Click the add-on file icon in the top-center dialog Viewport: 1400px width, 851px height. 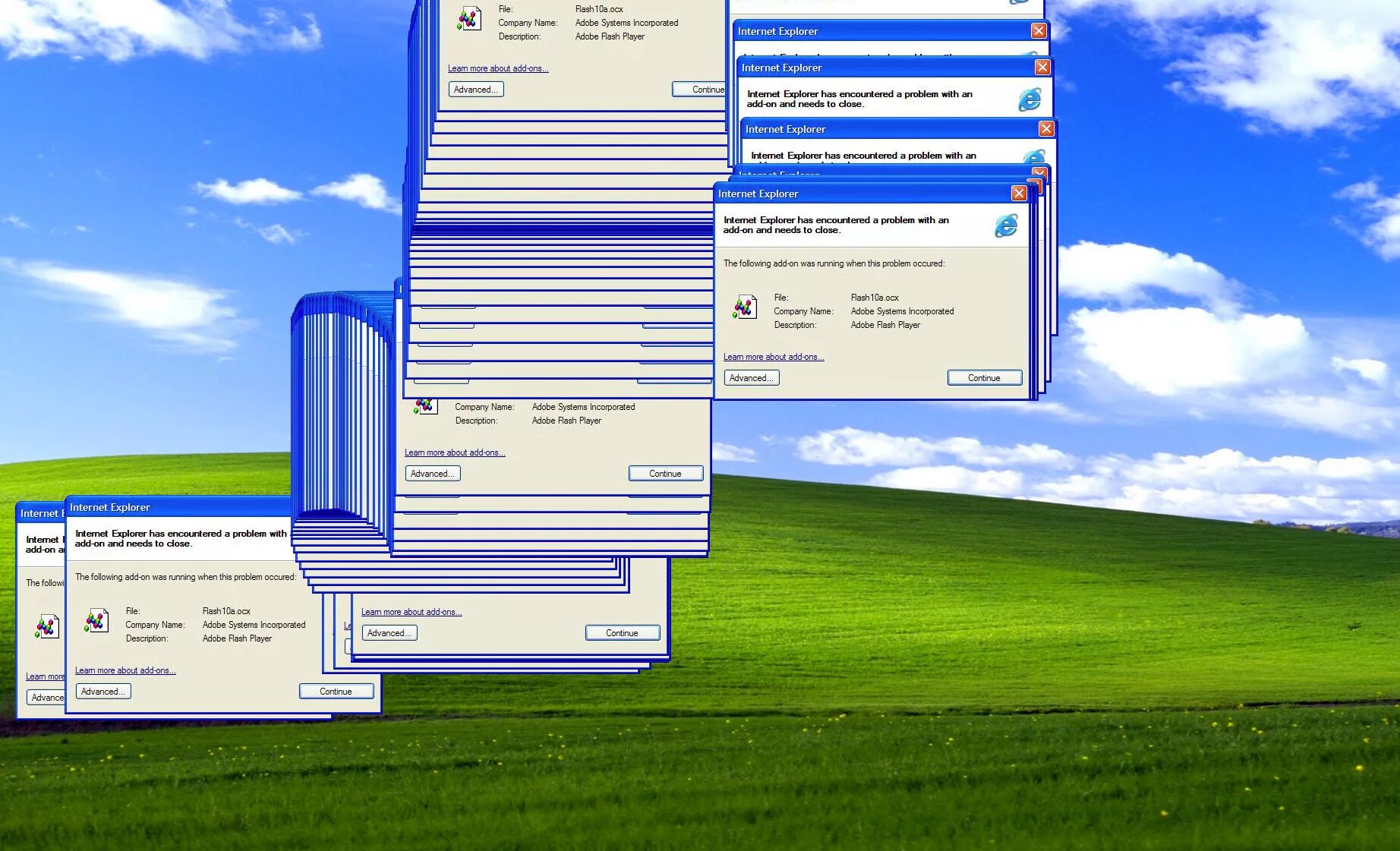(x=469, y=18)
